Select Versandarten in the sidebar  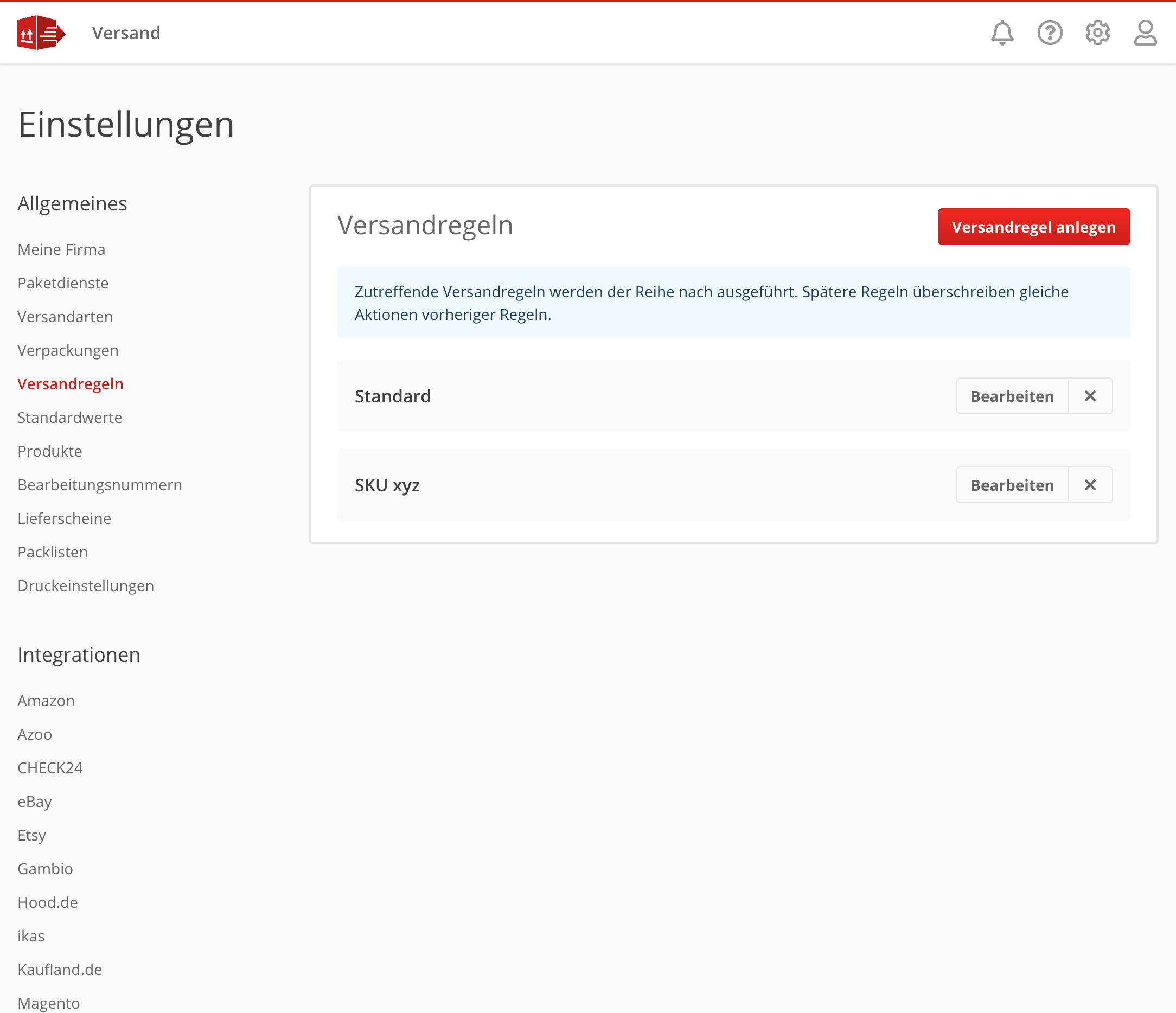(x=65, y=317)
